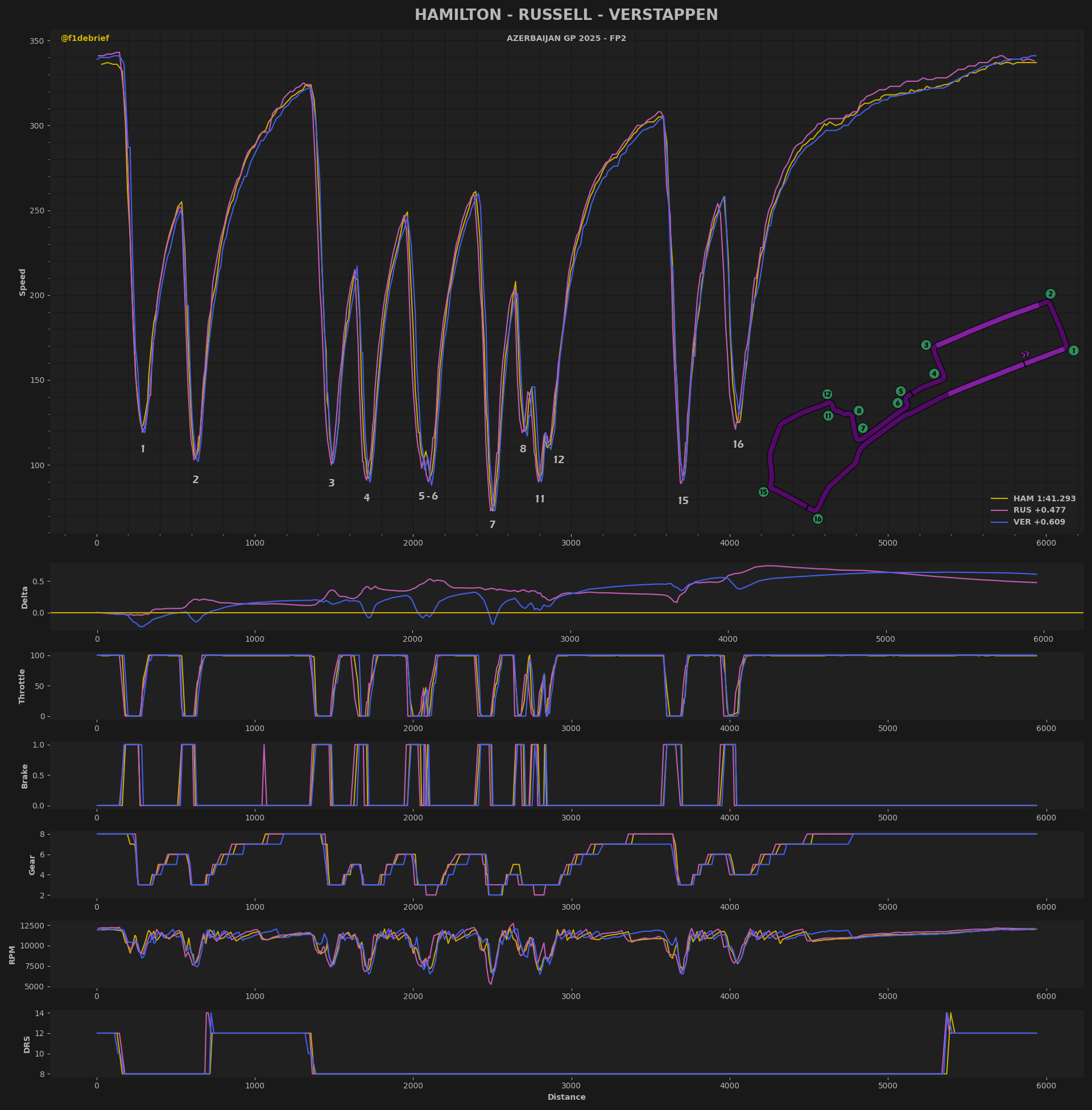The image size is (1092, 1110).
Task: Click the Delta axis label
Action: tap(24, 597)
